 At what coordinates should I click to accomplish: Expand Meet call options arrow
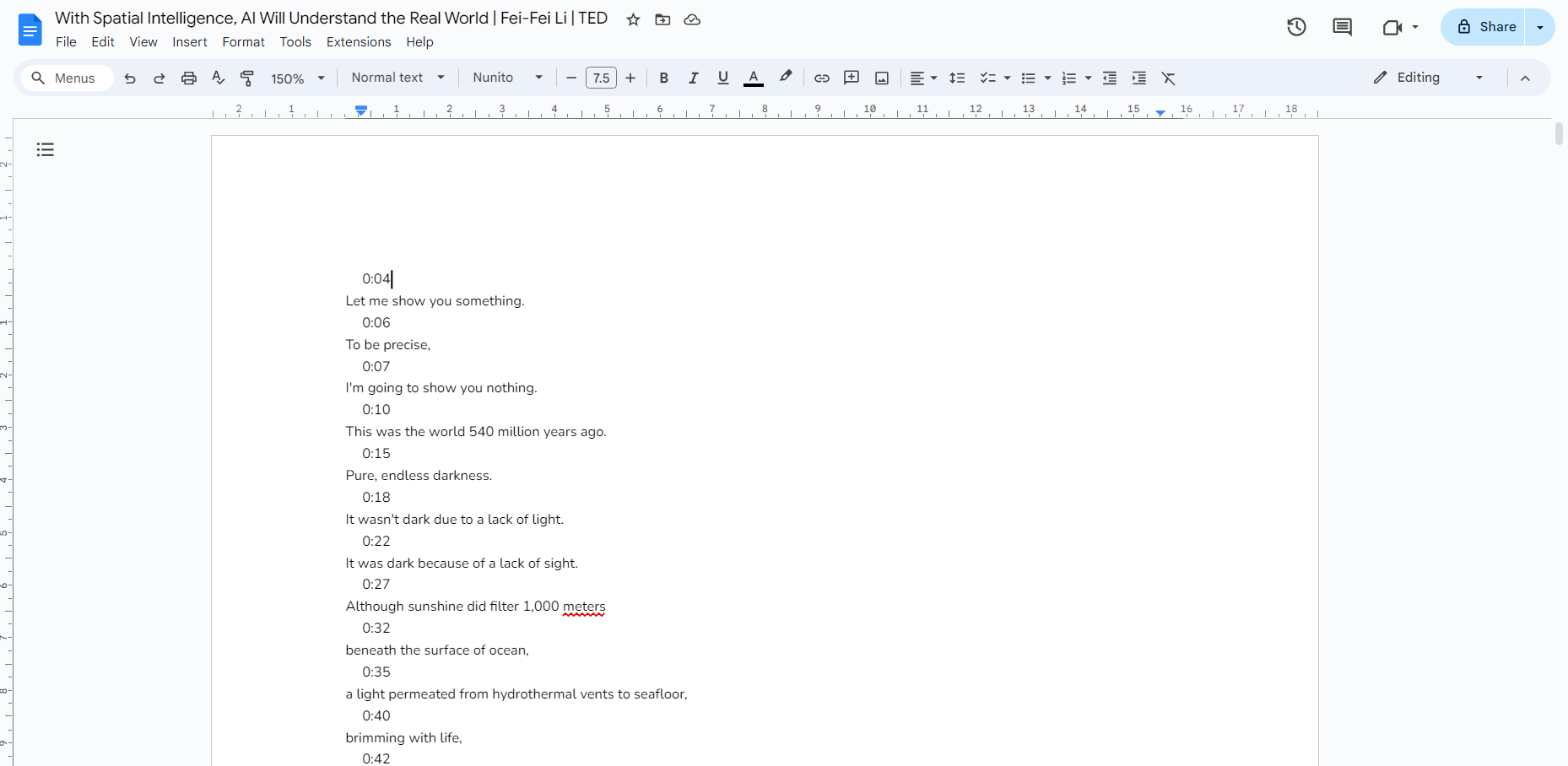point(1415,27)
